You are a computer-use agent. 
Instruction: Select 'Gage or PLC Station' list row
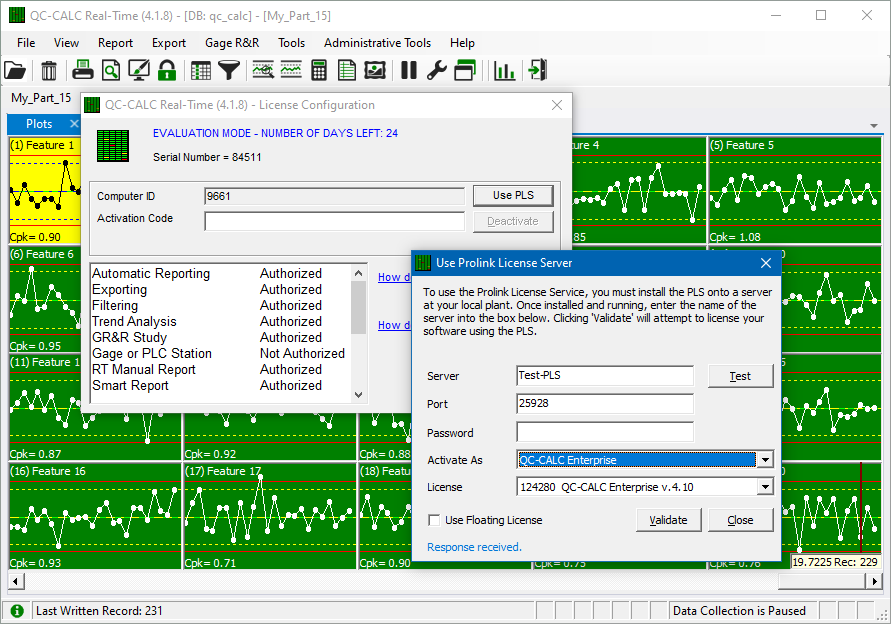tap(221, 353)
